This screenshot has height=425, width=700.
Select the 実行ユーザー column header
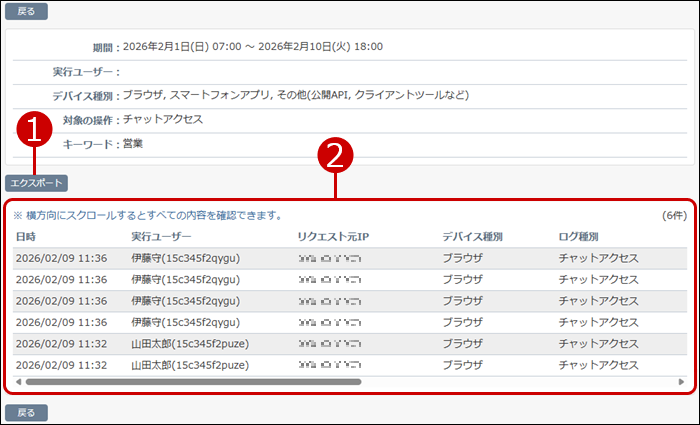coord(160,237)
